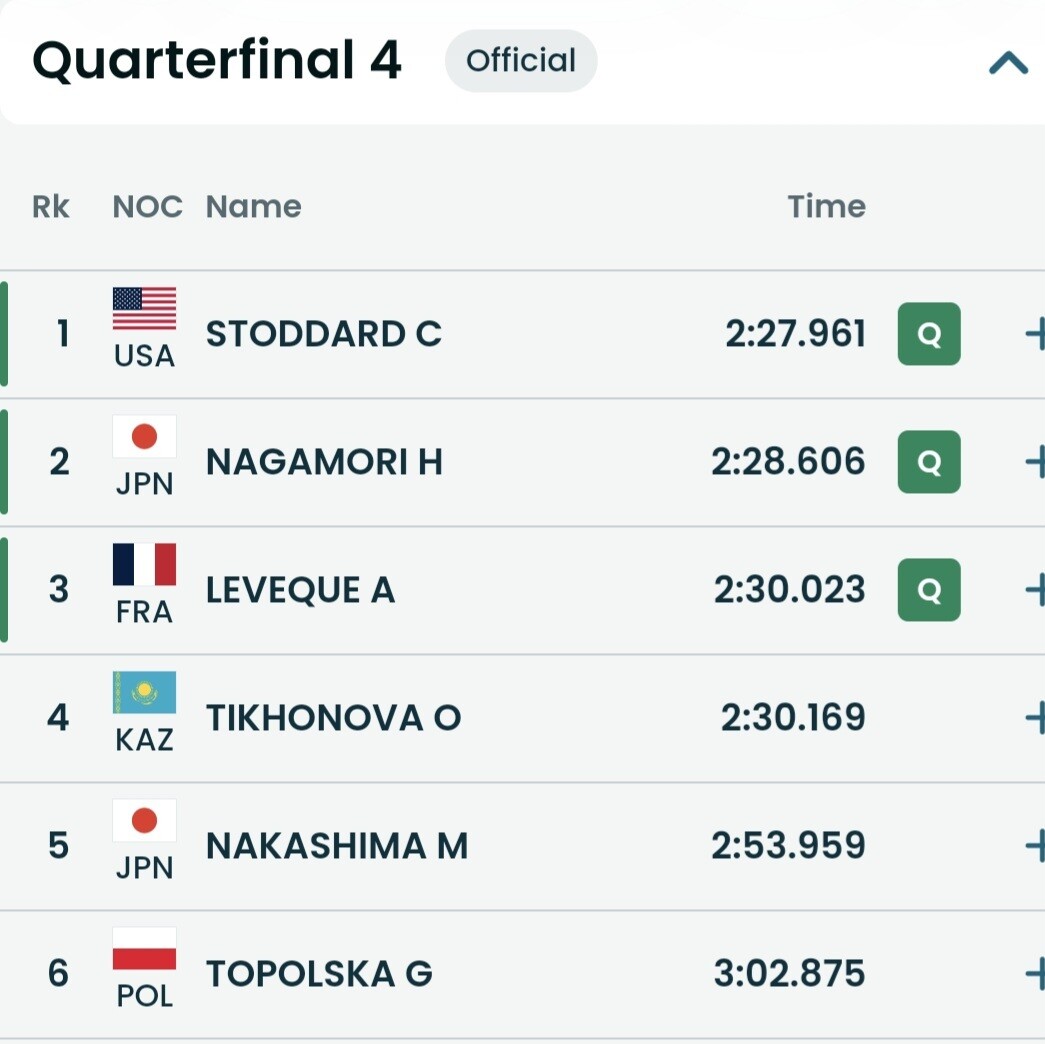Click the Q qualified badge for LEVEQUE A
The width and height of the screenshot is (1045, 1044).
coord(929,590)
